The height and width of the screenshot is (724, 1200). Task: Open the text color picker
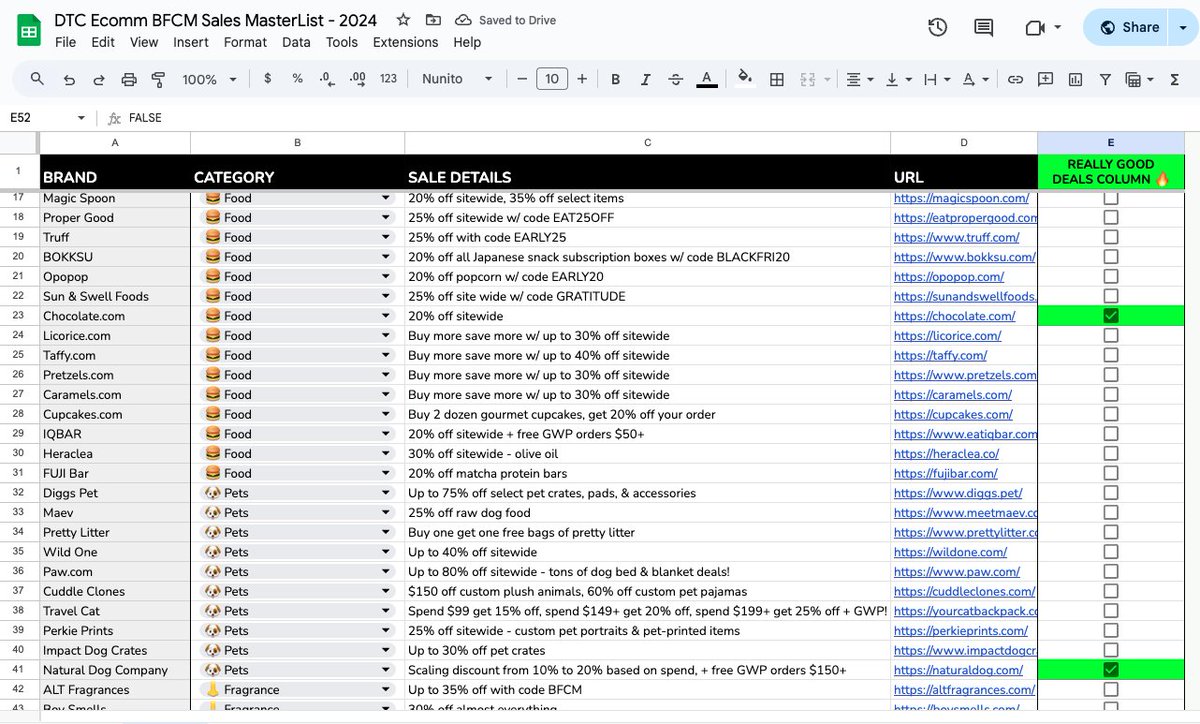pyautogui.click(x=706, y=79)
